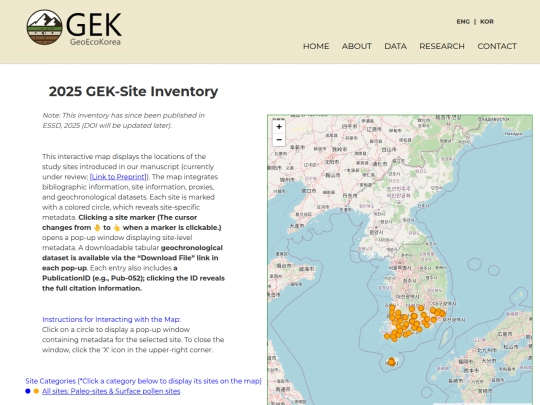Click the orange dot category swatch

point(36,391)
